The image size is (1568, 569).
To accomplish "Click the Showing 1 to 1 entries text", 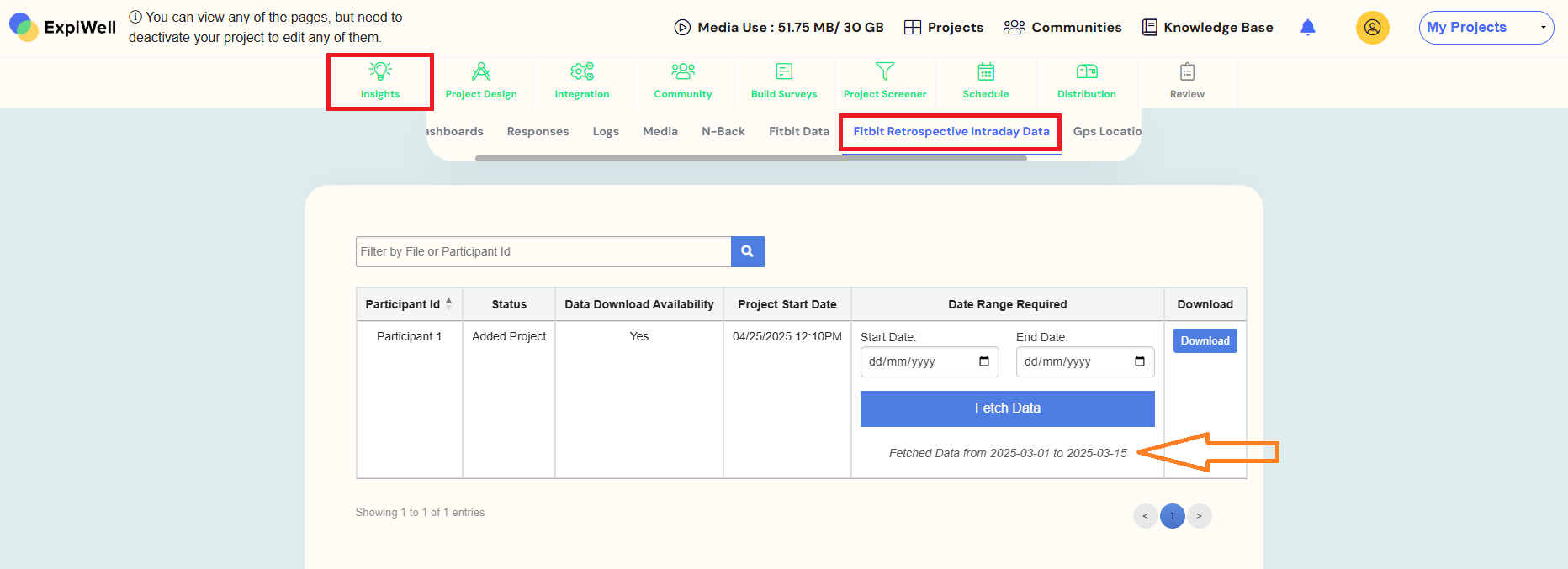I will pos(420,512).
